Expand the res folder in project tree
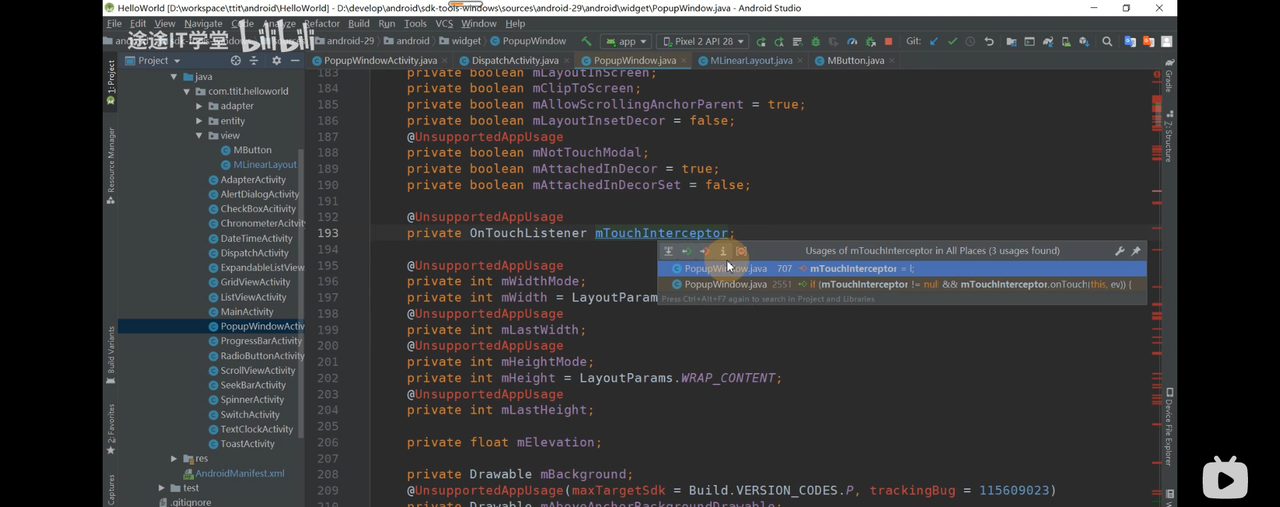Viewport: 1280px width, 507px height. 174,459
